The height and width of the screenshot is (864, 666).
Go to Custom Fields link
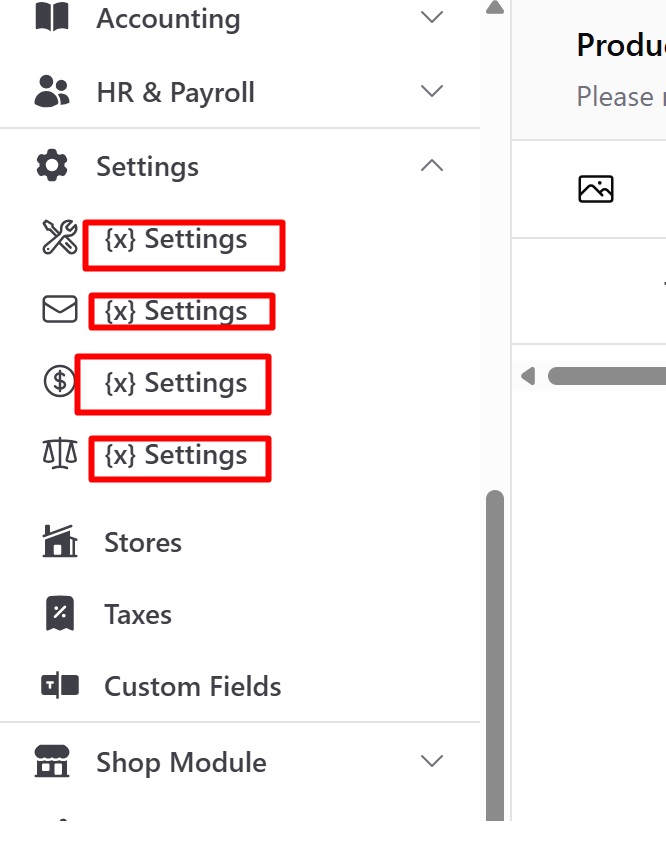click(193, 687)
